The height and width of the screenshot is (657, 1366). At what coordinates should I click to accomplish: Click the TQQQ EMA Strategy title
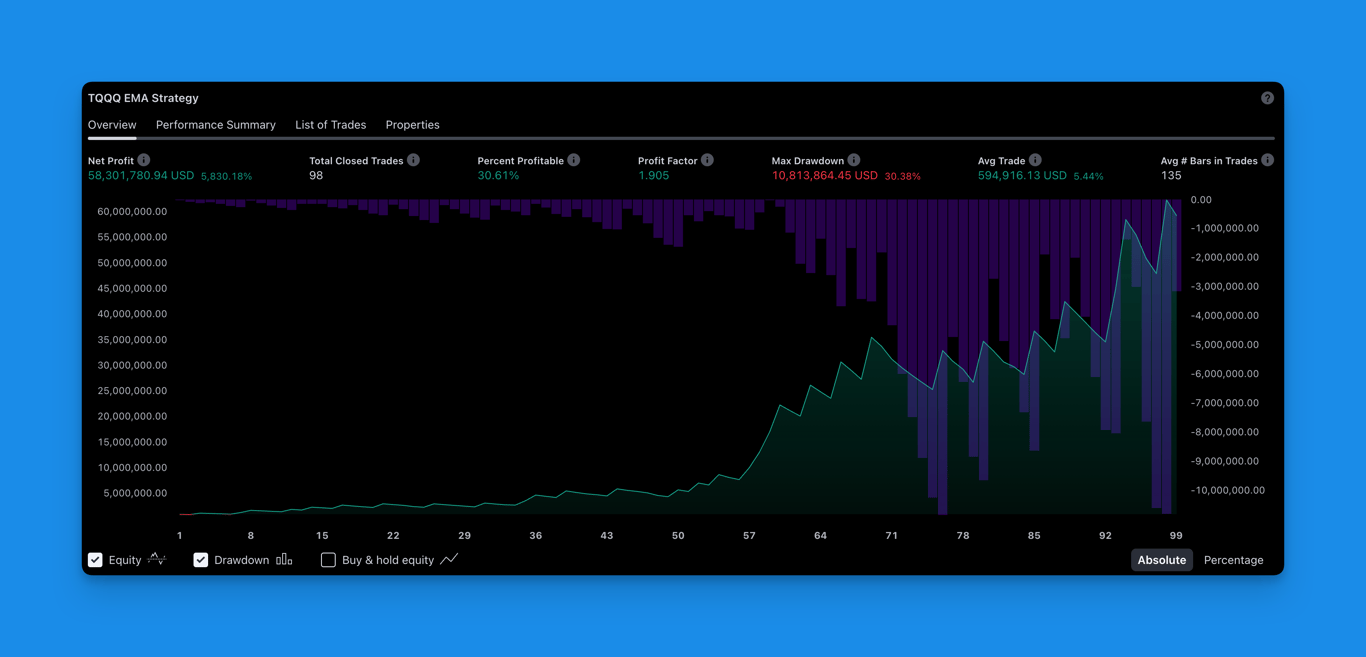pos(143,98)
